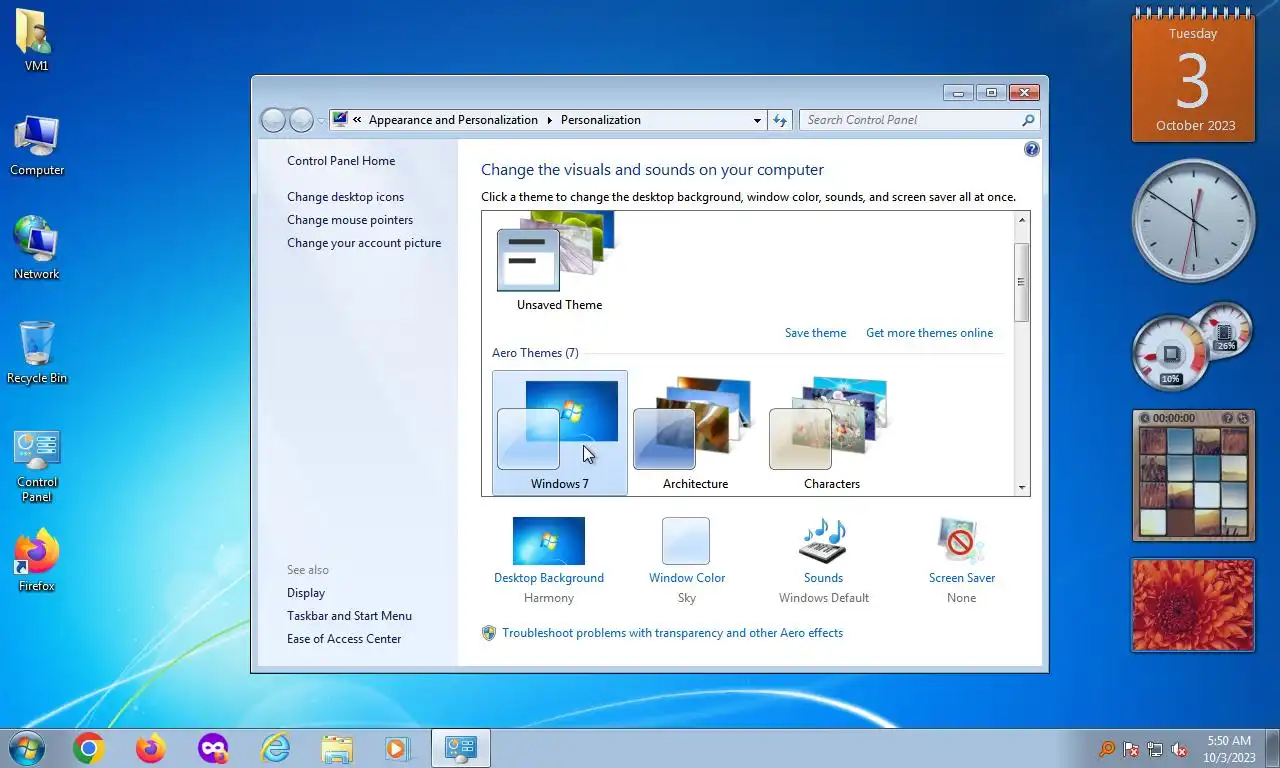Open Windows Explorer from the taskbar
This screenshot has width=1280, height=768.
[x=337, y=748]
